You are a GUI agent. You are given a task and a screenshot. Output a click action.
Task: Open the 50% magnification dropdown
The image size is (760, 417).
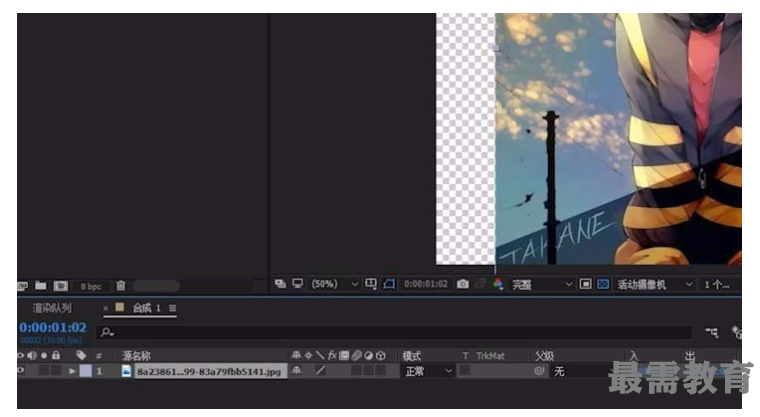pos(334,284)
